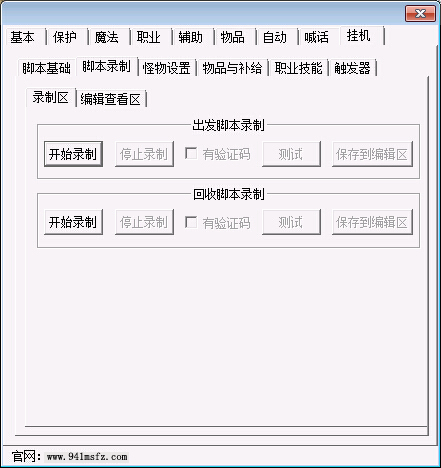Toggle 有验证码 checkbox in the 出发脚本录制 group
The width and height of the screenshot is (441, 468).
[191, 154]
